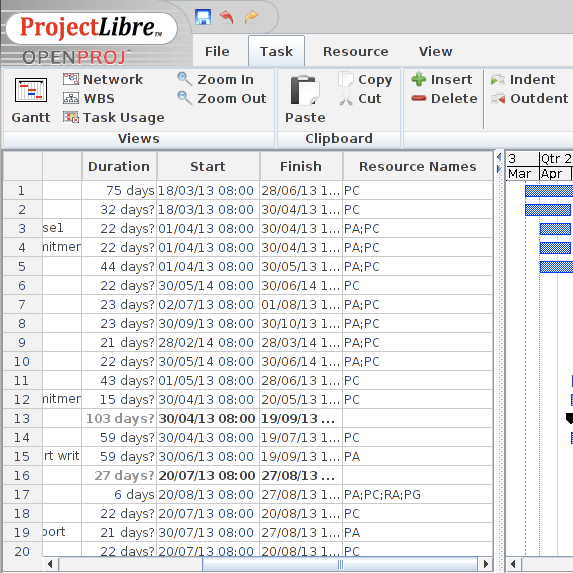Click start cell '28/02/14 08:00'

click(208, 342)
